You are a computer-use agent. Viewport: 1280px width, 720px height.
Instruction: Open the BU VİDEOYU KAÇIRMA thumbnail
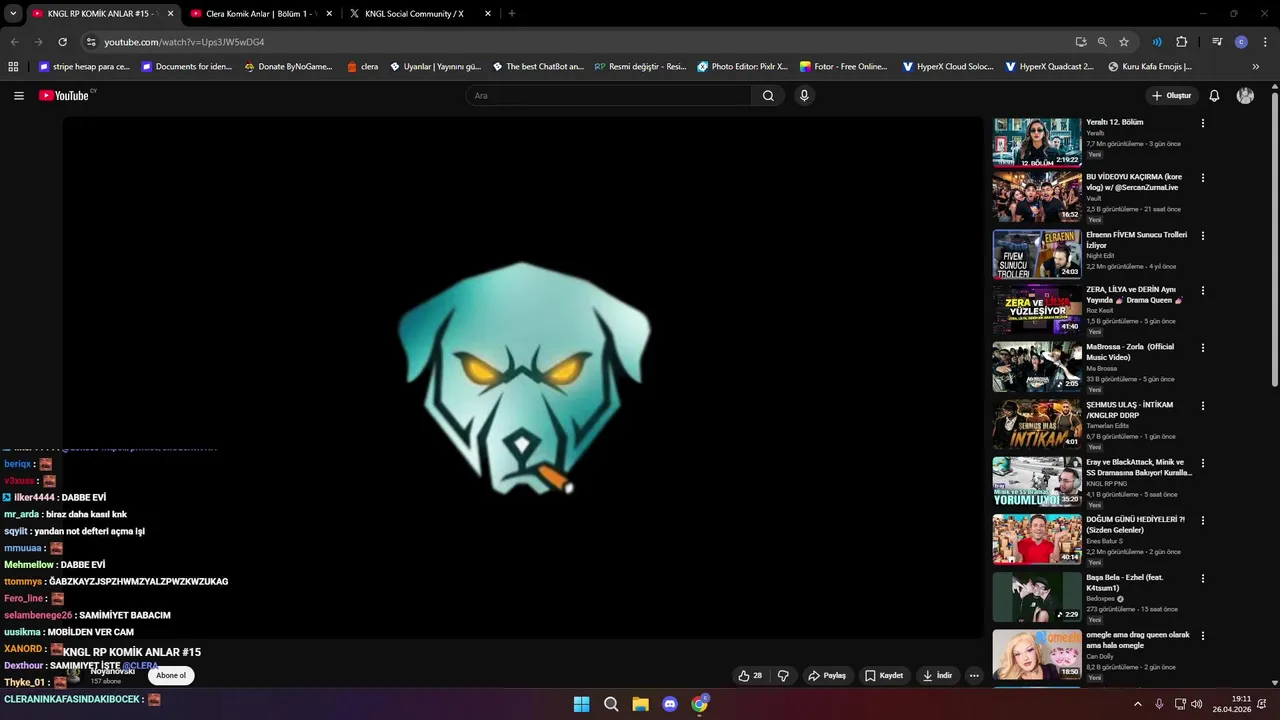(x=1037, y=197)
